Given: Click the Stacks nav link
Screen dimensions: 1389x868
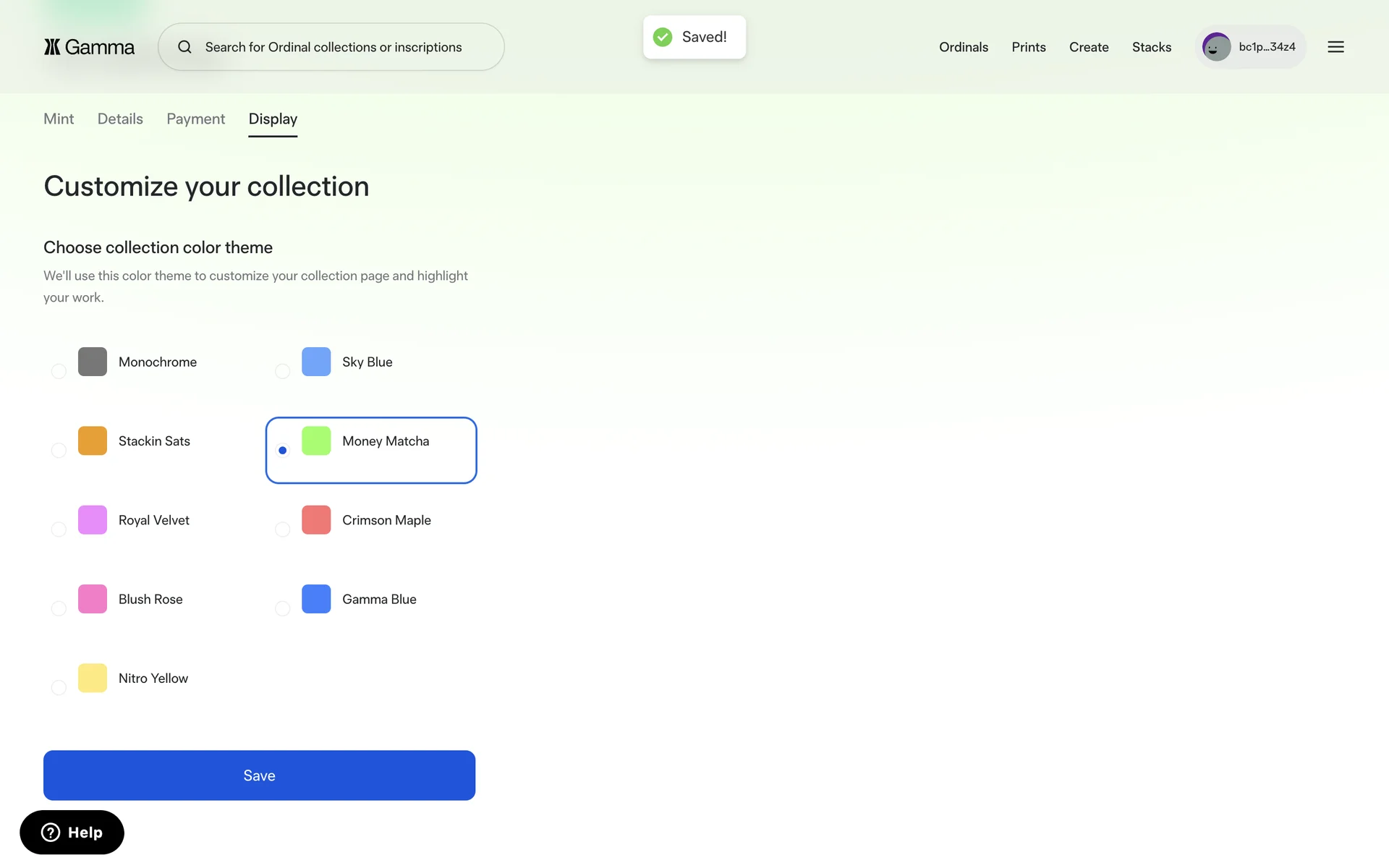Looking at the screenshot, I should (1151, 47).
